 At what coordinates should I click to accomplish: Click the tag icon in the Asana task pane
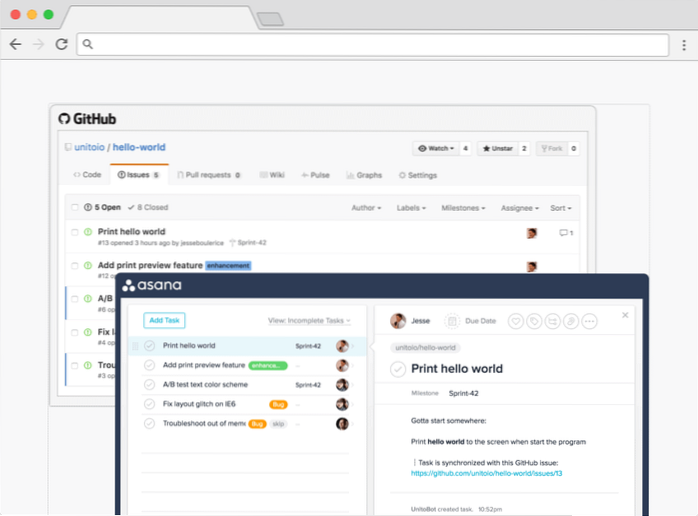point(535,321)
